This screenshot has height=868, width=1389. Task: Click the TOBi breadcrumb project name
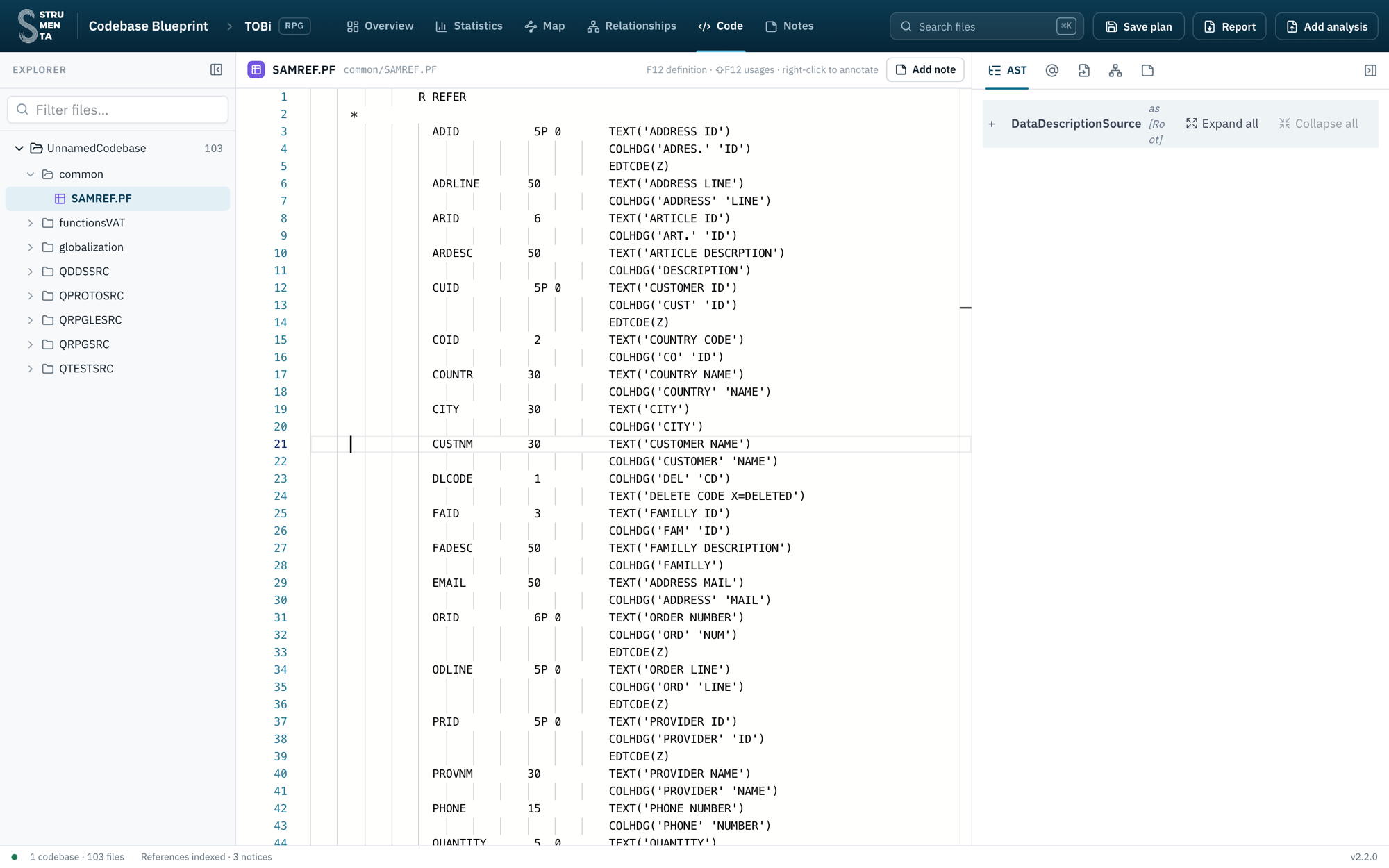point(258,26)
